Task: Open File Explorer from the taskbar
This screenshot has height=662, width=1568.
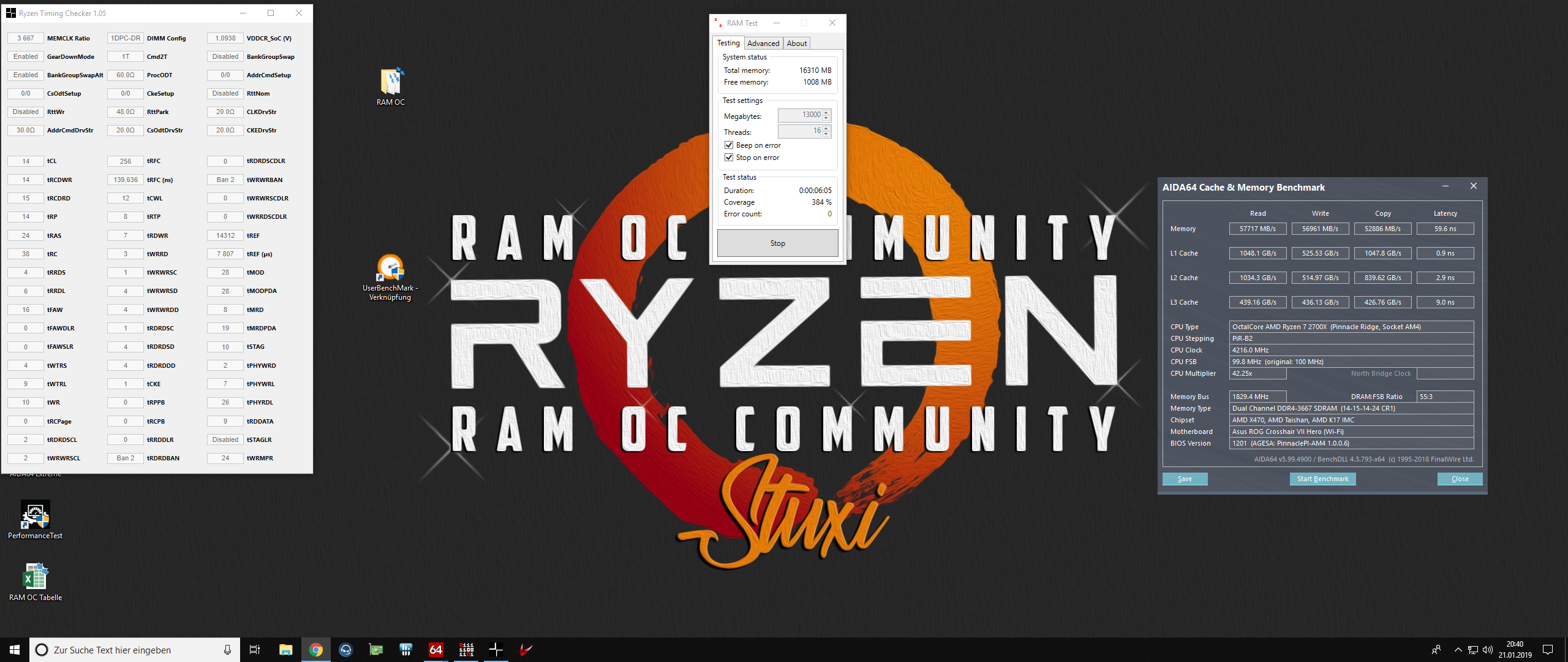Action: coord(286,650)
